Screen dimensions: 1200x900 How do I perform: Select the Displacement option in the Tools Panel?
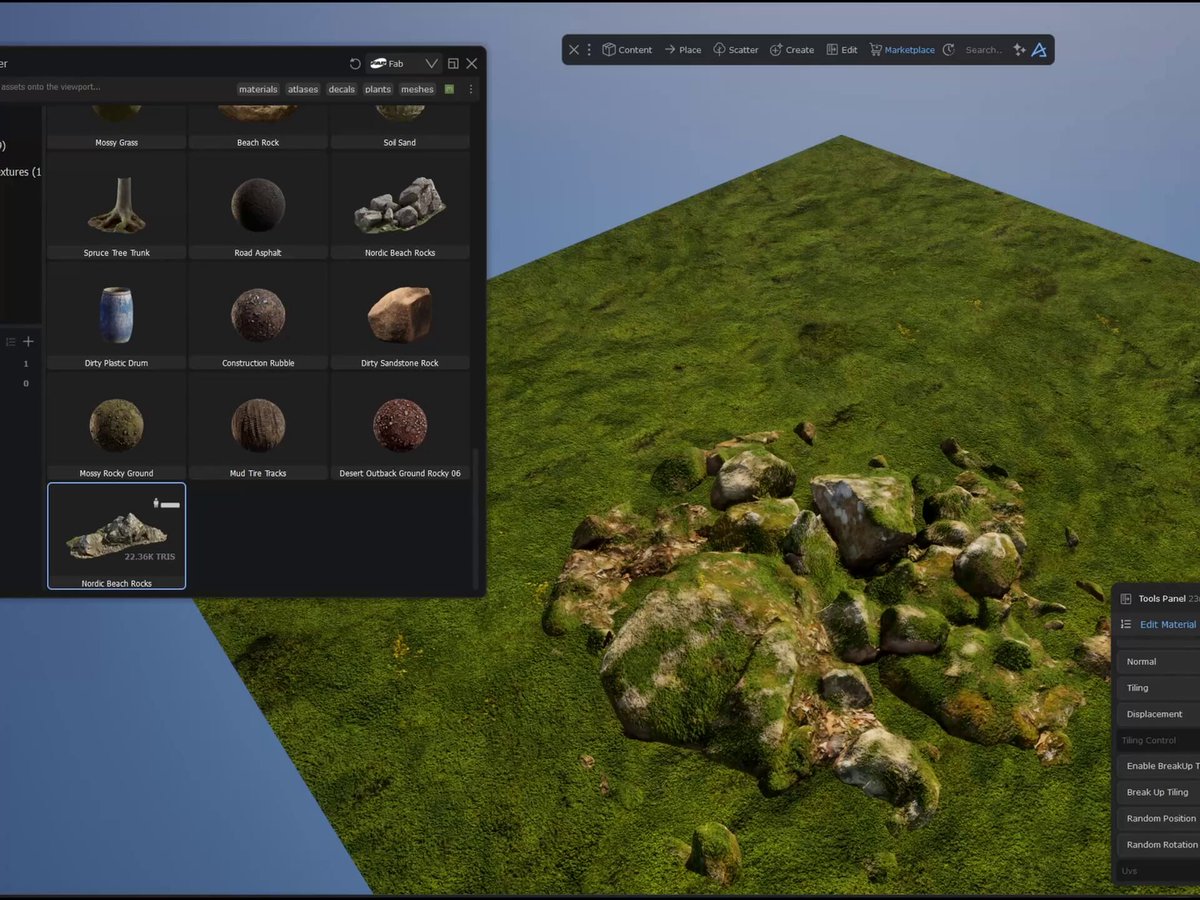(x=1158, y=714)
